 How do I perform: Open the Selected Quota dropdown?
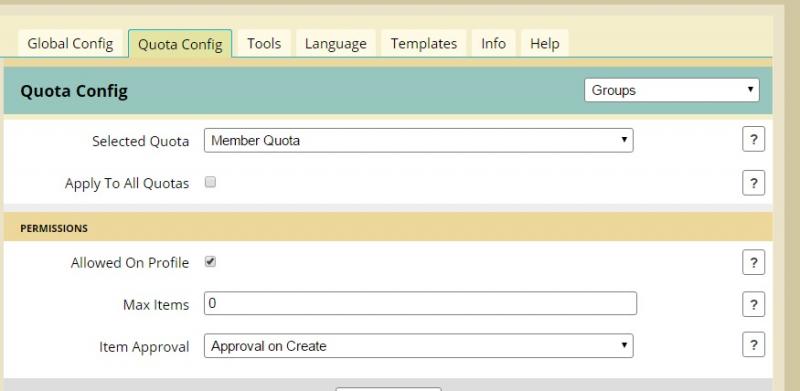418,140
